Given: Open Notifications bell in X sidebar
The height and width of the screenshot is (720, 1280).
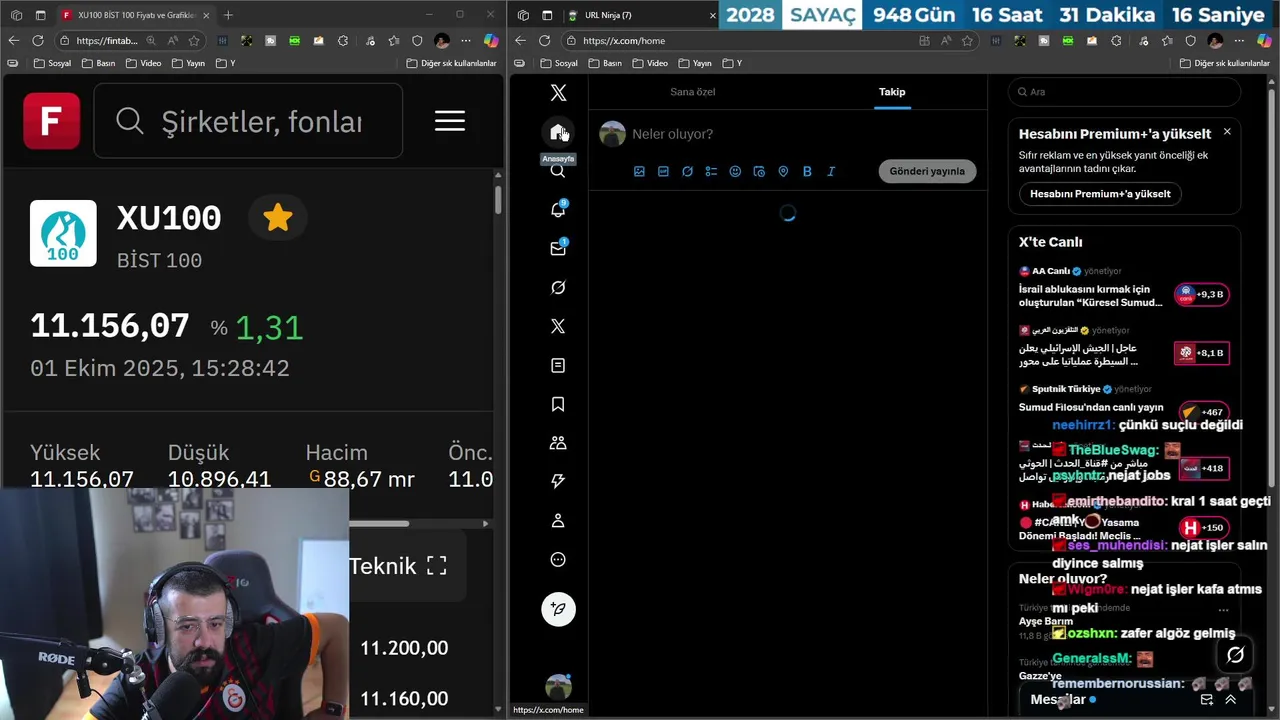Looking at the screenshot, I should click(x=558, y=209).
